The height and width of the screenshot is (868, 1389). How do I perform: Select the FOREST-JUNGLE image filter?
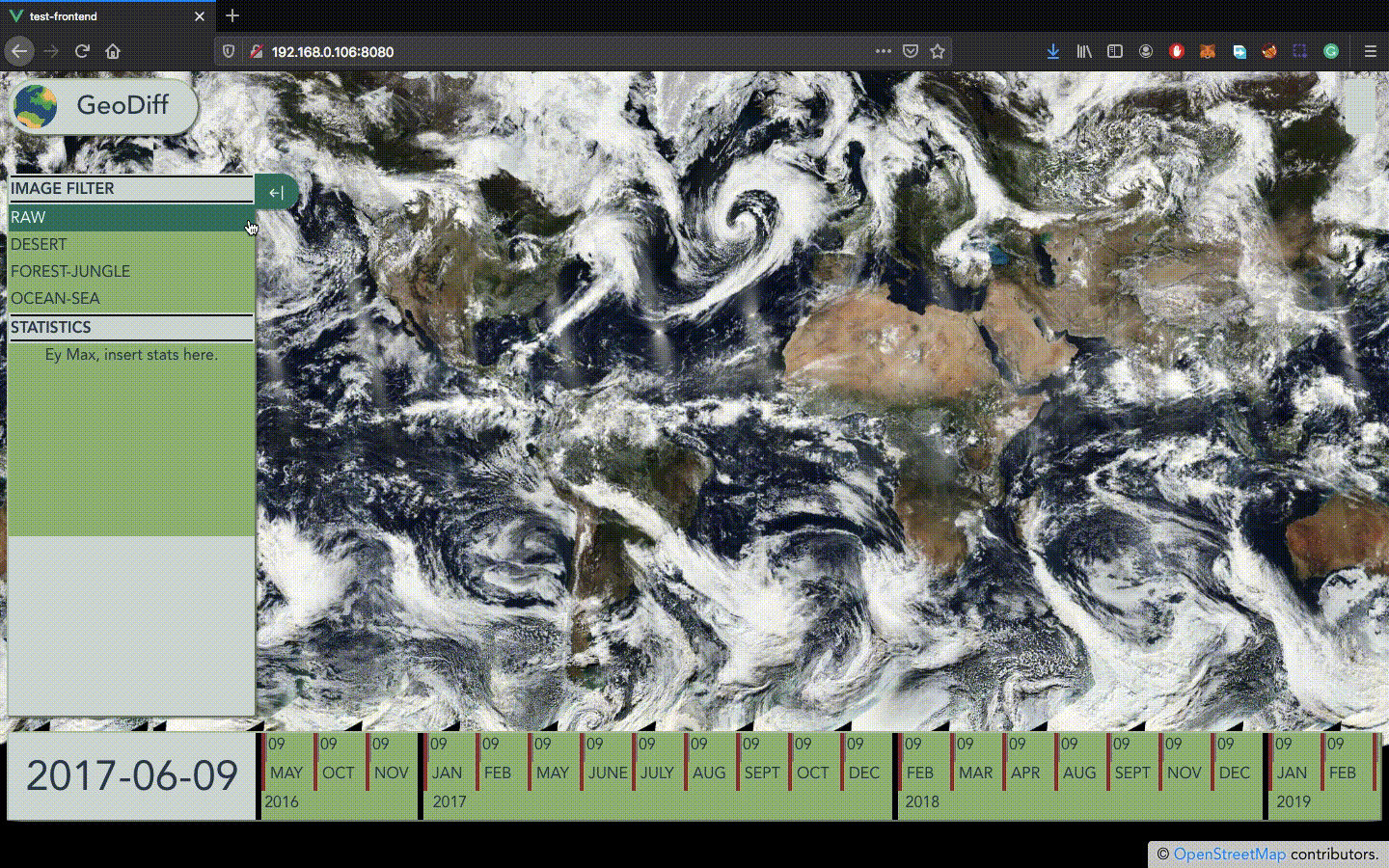[x=131, y=272]
